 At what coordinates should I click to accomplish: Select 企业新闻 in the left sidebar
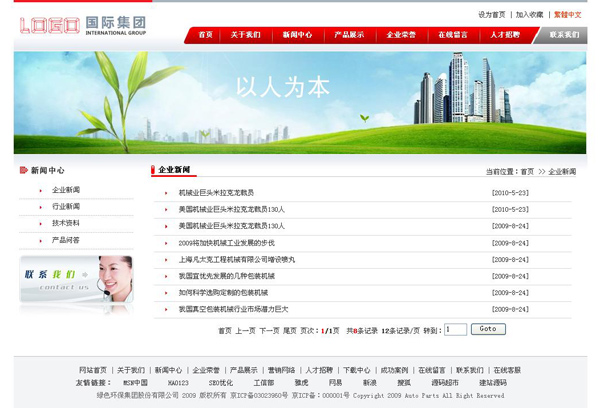[66, 190]
